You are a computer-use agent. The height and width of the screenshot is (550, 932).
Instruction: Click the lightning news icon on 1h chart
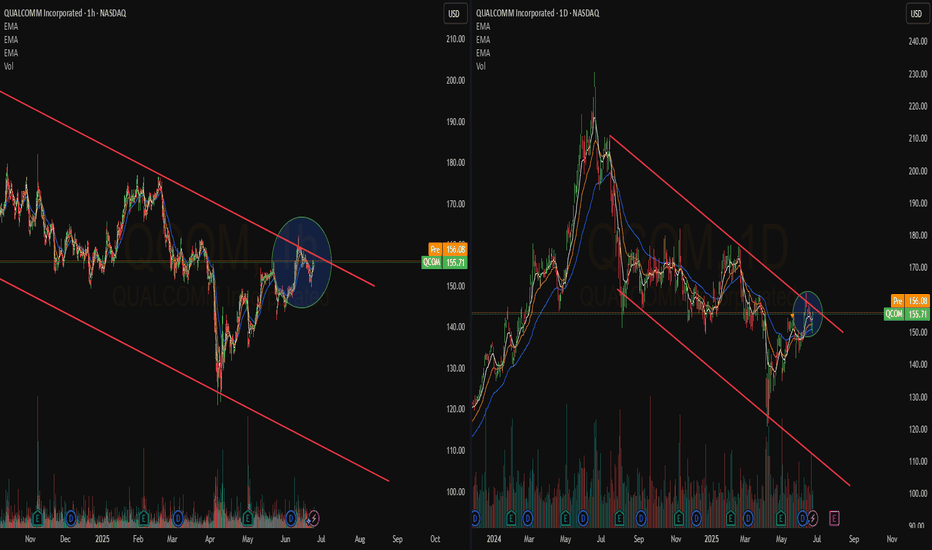tap(313, 518)
